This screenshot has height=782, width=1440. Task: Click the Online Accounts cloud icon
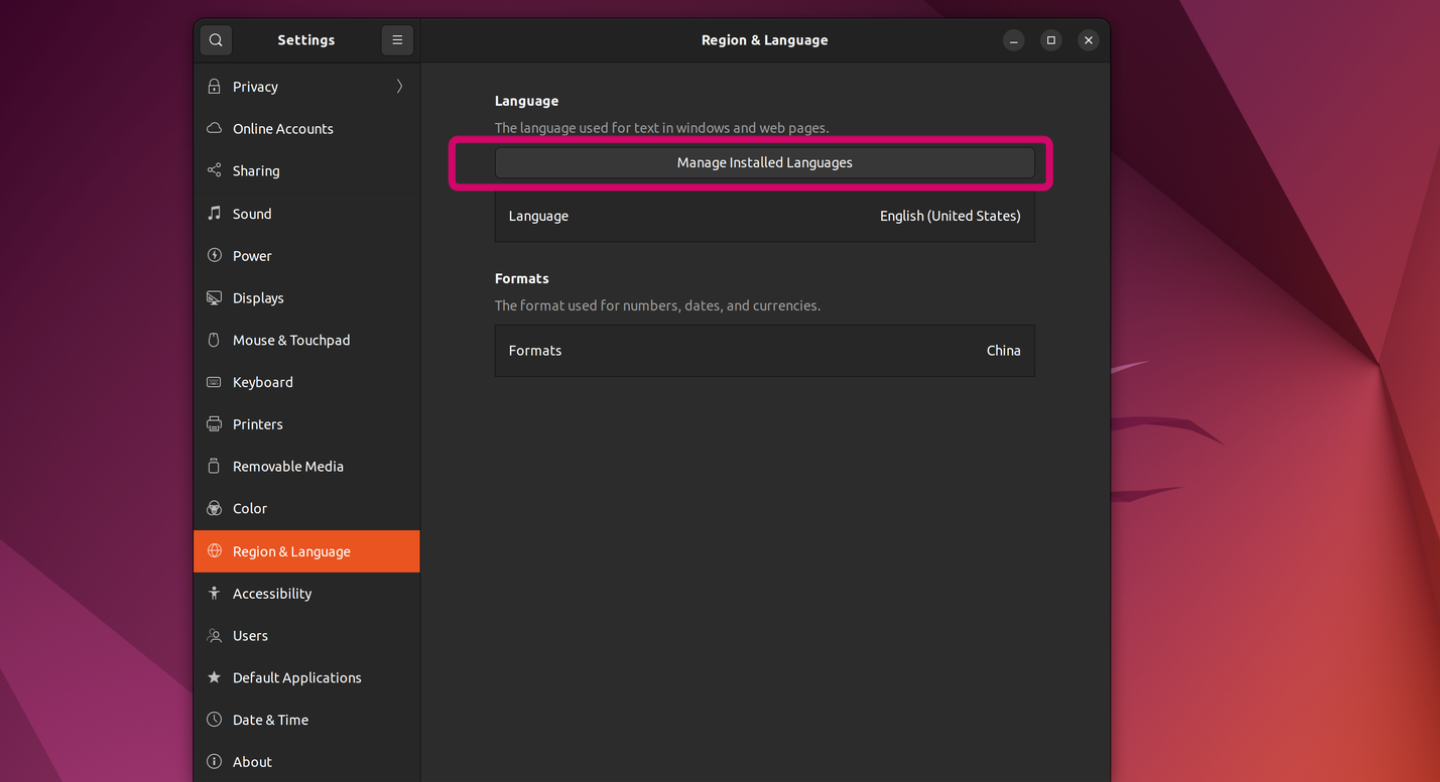tap(214, 129)
